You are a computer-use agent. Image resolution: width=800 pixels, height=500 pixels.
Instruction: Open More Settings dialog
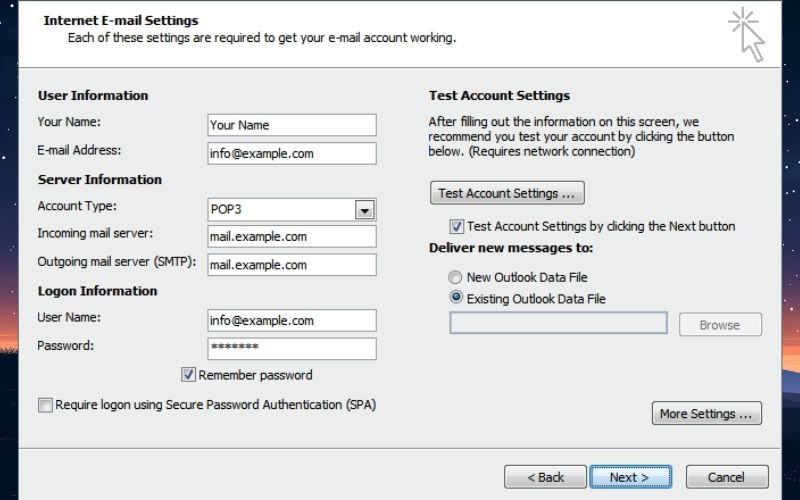(x=705, y=414)
